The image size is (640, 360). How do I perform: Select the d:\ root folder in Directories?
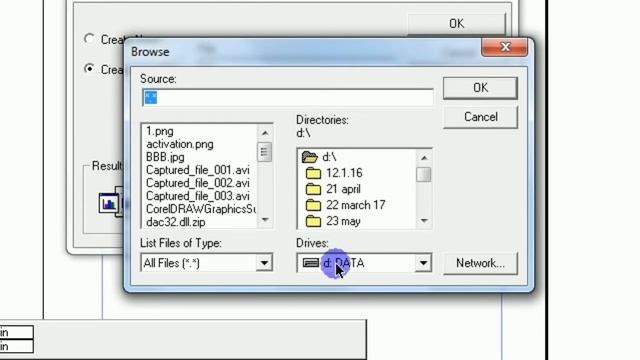[329, 157]
